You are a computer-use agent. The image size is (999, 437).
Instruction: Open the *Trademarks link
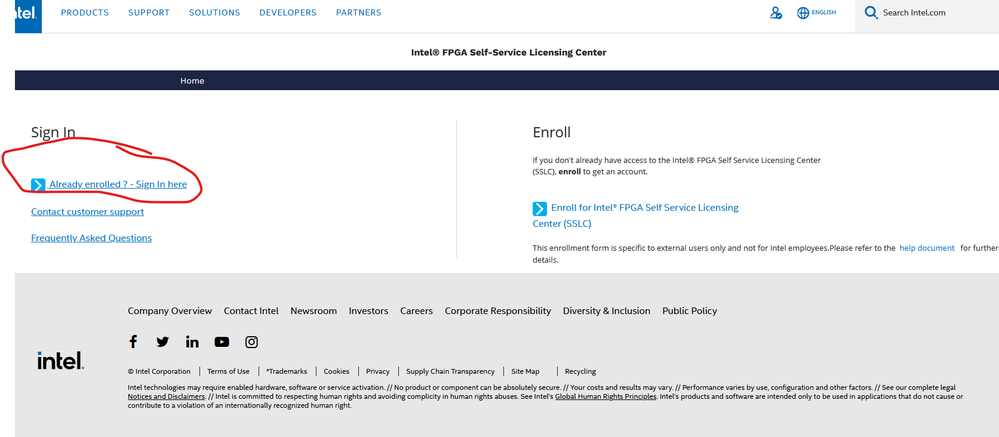click(287, 371)
